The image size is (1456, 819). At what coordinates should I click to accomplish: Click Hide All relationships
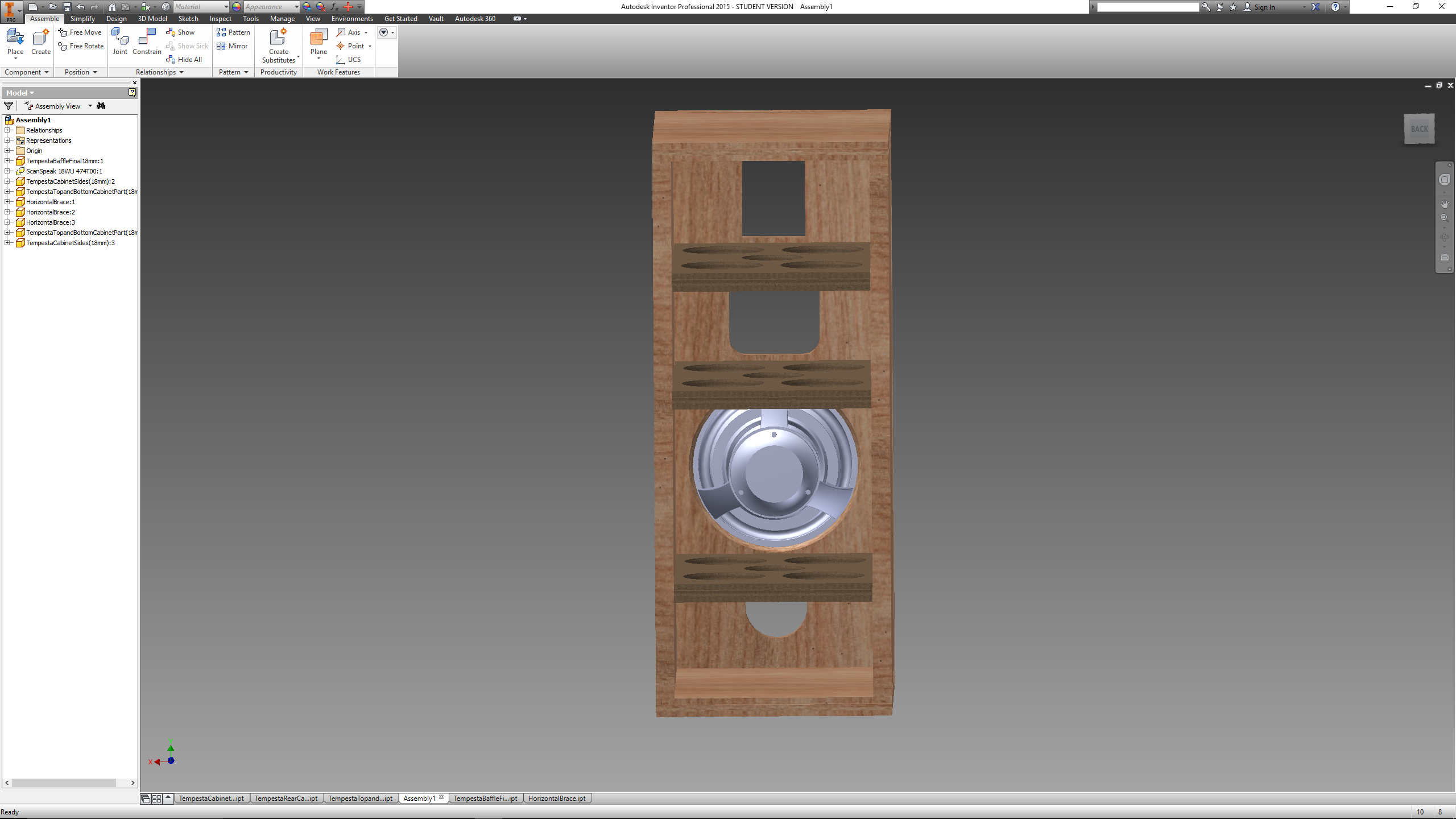[x=184, y=60]
